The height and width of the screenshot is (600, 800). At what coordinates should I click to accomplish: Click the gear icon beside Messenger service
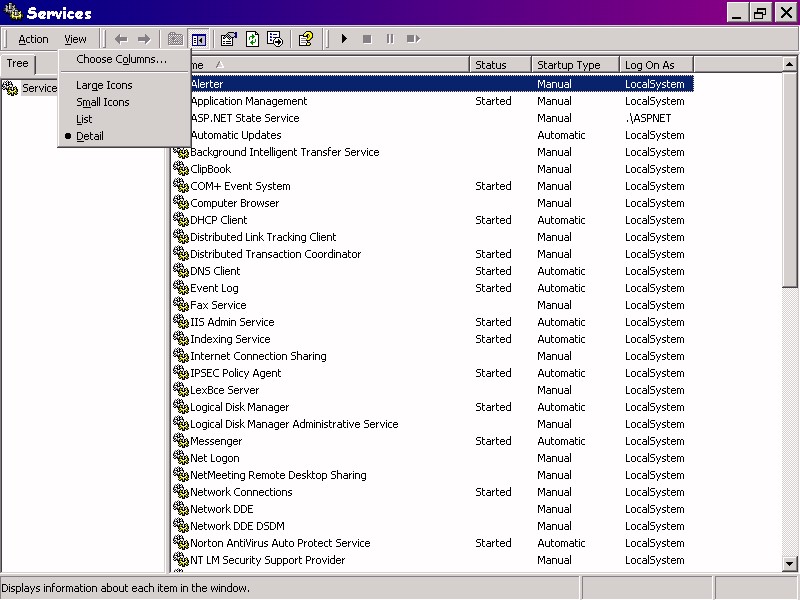click(181, 441)
